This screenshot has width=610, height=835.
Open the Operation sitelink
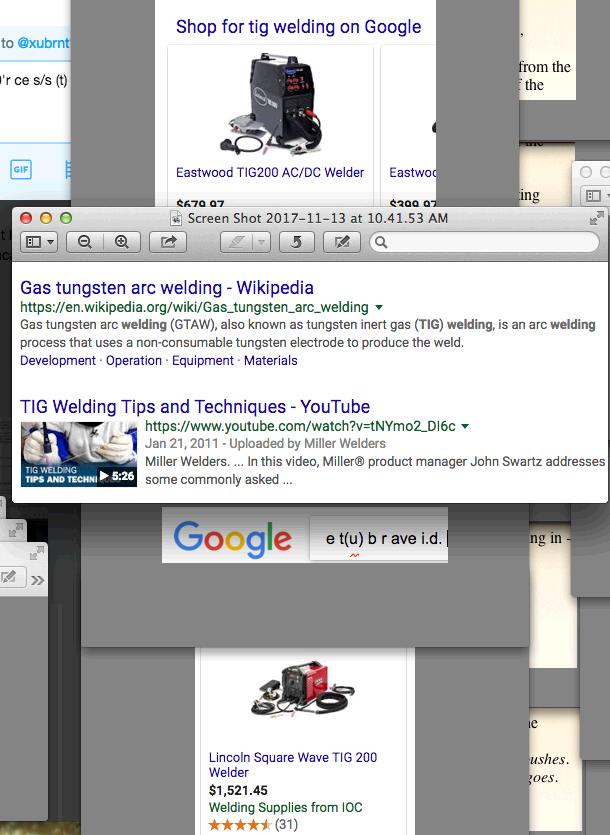pyautogui.click(x=134, y=361)
